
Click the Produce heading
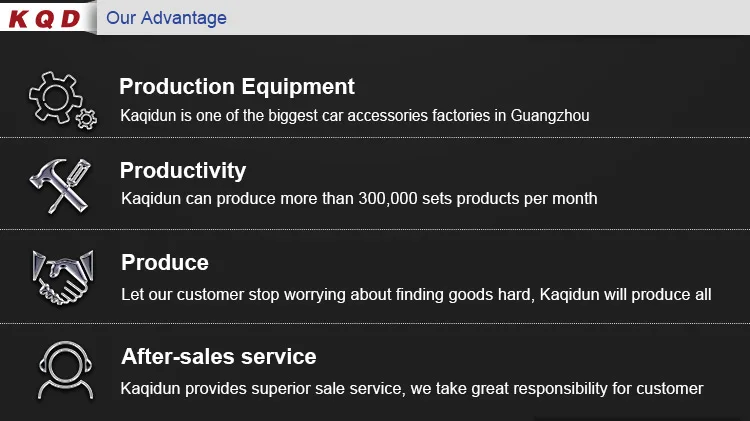[x=165, y=263]
